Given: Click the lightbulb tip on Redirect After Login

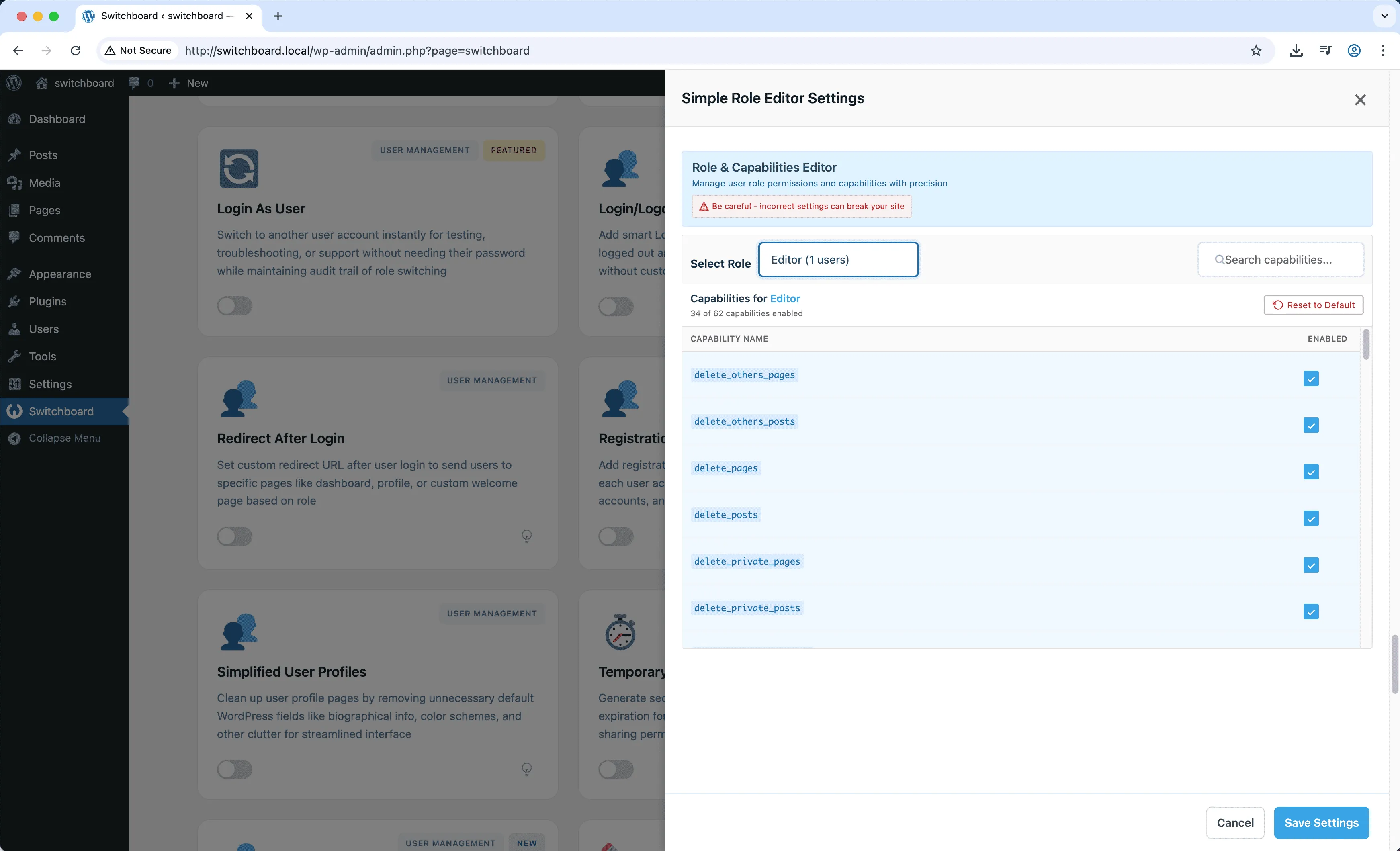Looking at the screenshot, I should tap(527, 536).
